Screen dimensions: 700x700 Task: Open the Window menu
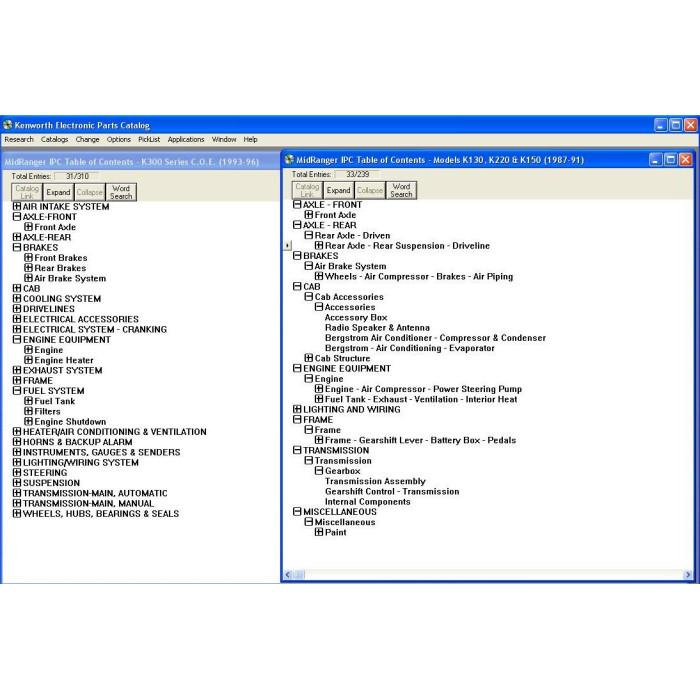(x=224, y=139)
